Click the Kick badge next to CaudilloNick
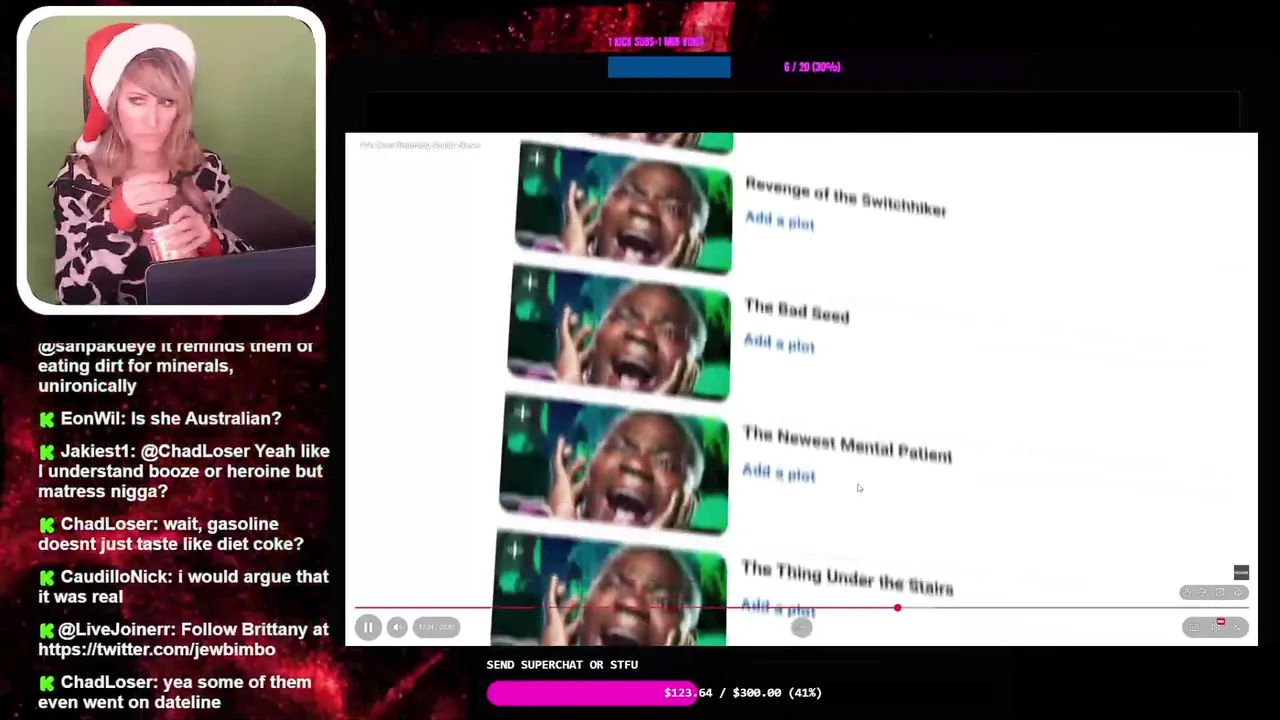 coord(46,577)
